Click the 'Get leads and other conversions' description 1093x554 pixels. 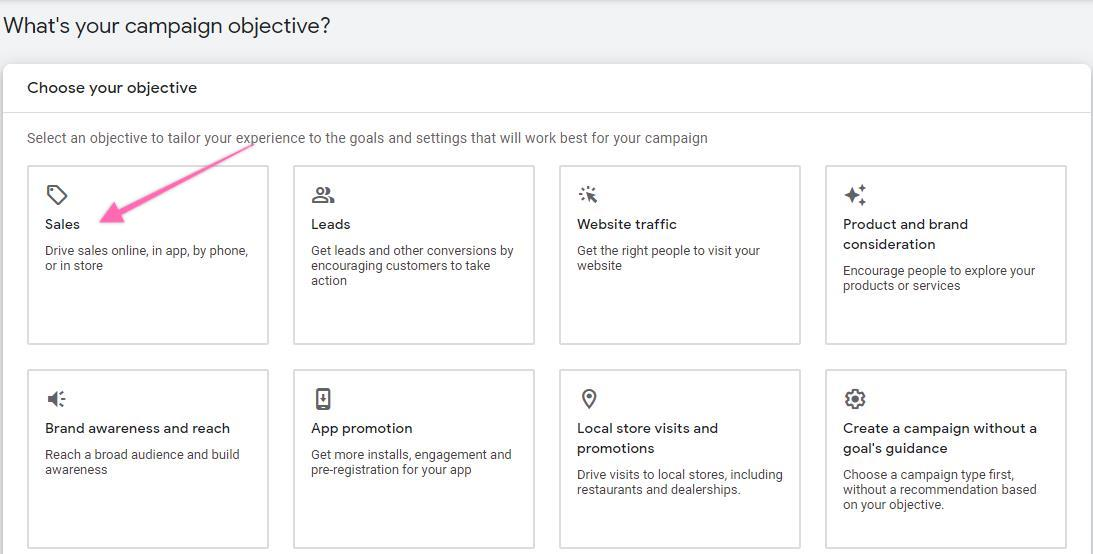click(411, 265)
